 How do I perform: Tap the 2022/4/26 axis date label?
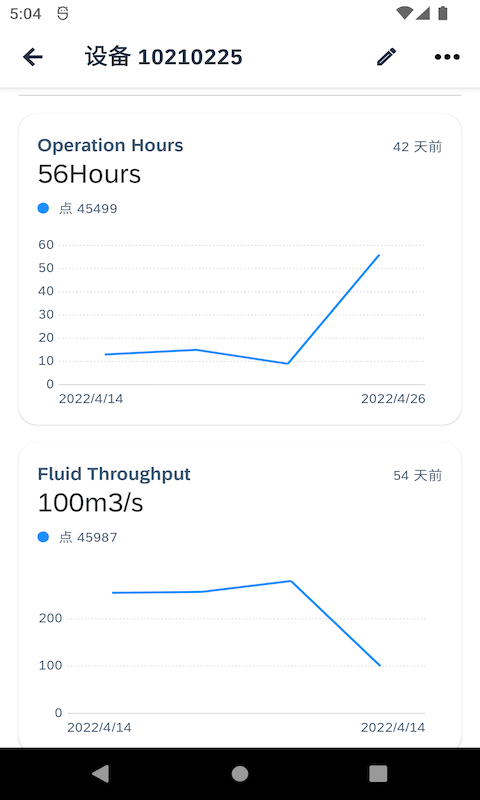[x=393, y=399]
